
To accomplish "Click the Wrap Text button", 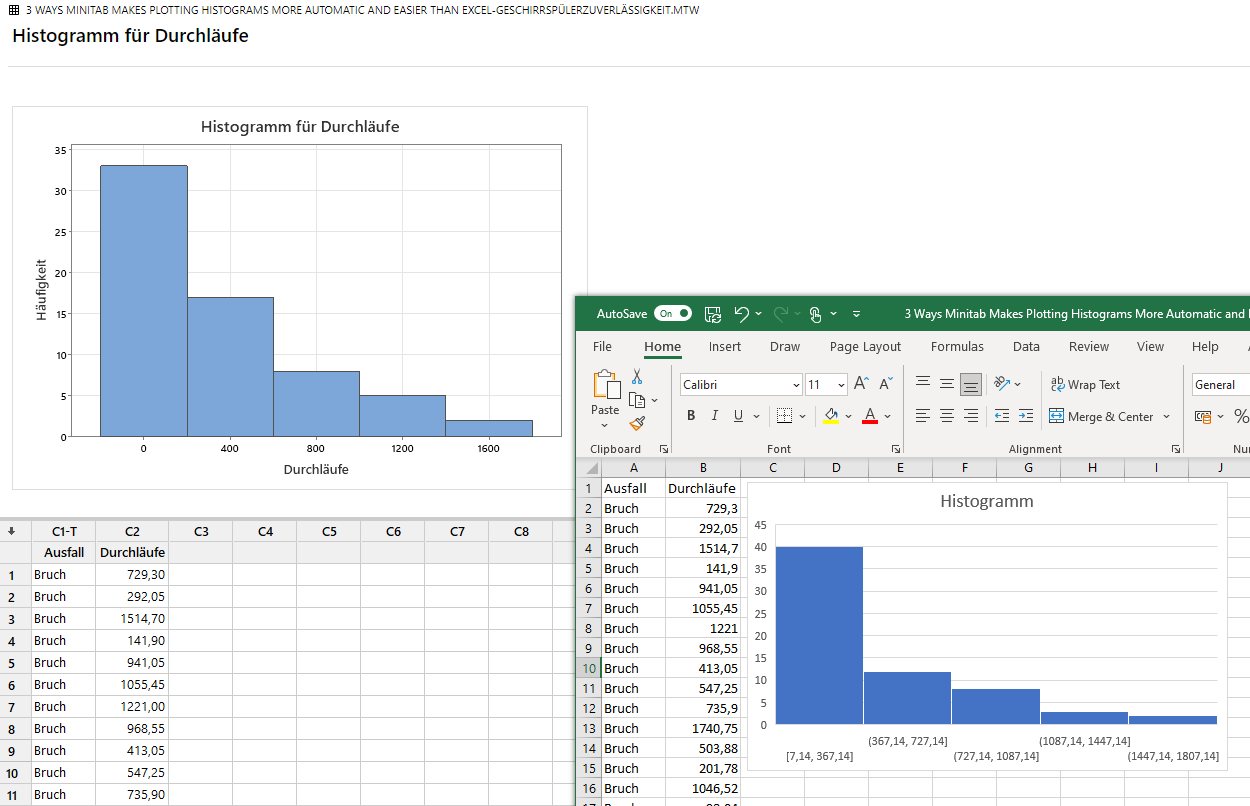I will [x=1085, y=385].
